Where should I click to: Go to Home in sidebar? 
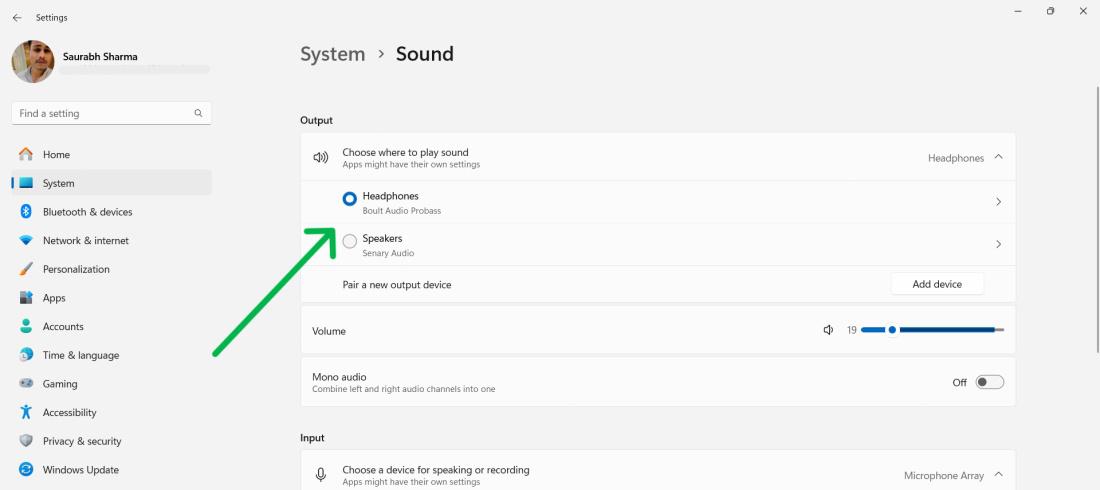tap(56, 155)
